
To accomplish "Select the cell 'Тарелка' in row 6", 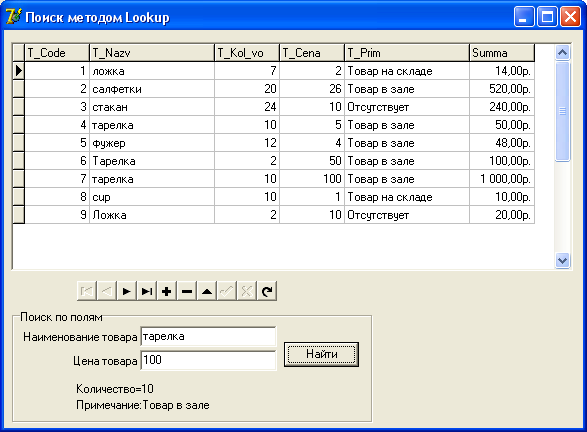I will 152,161.
